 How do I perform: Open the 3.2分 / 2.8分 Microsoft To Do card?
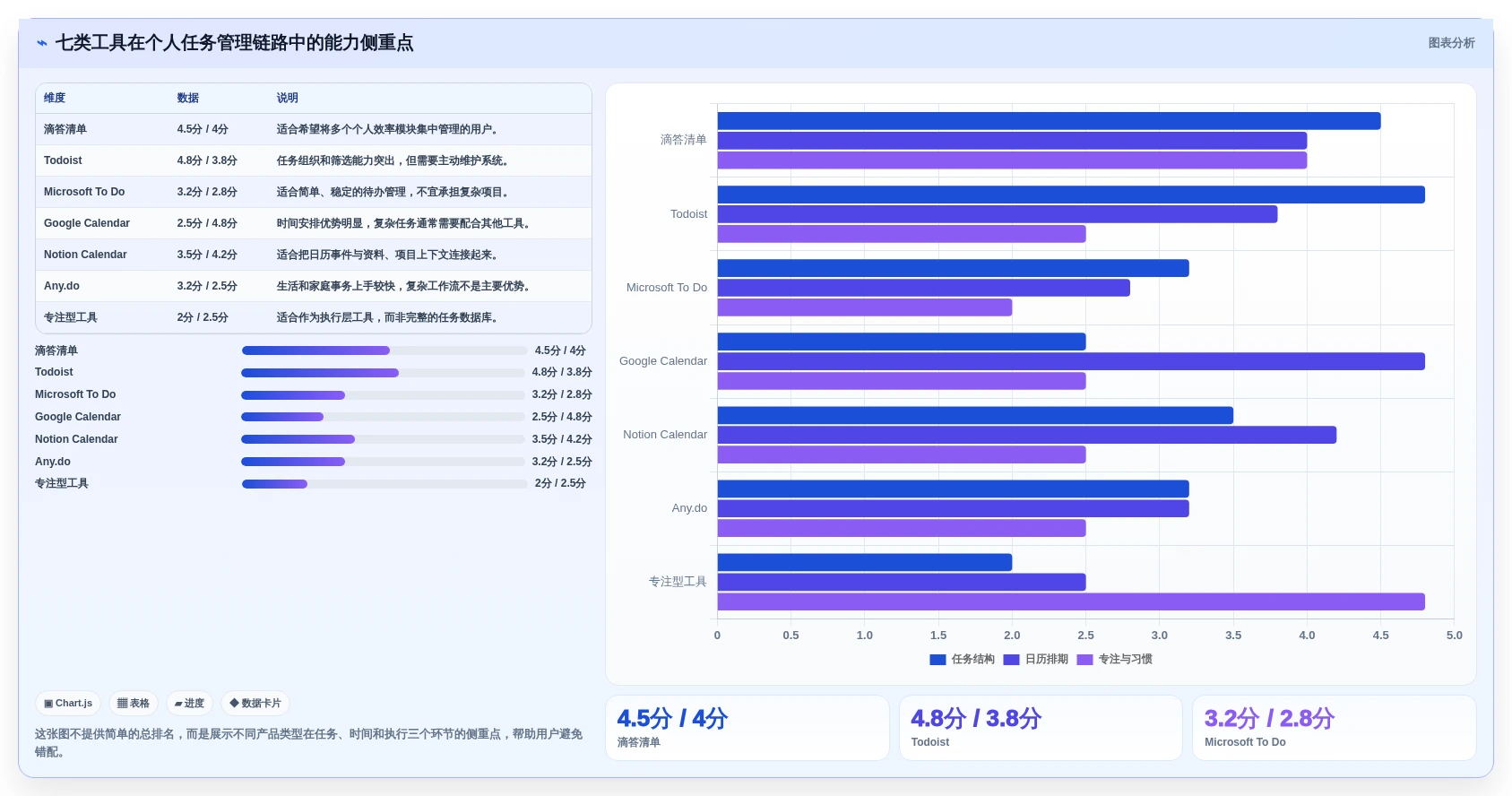tap(1335, 728)
